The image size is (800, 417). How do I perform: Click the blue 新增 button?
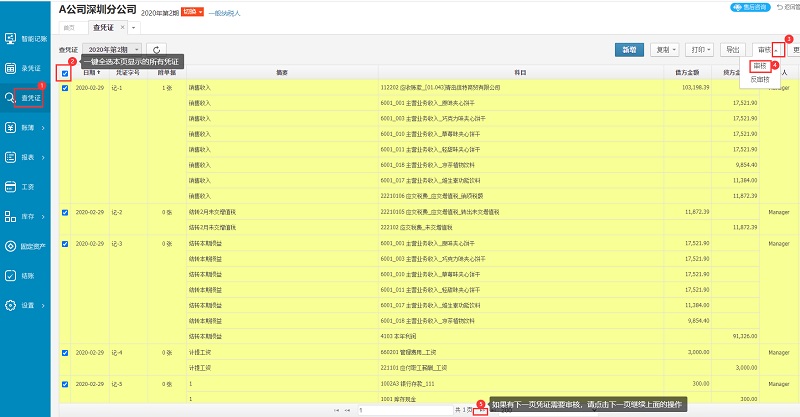coord(628,48)
